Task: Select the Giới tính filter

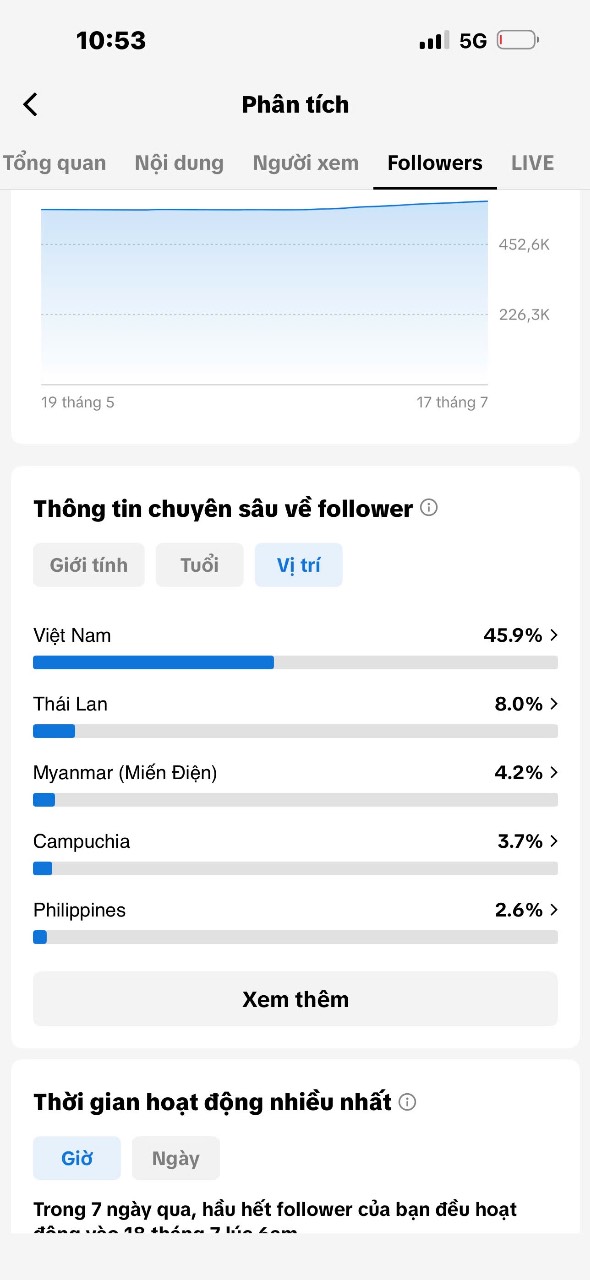Action: coord(89,565)
